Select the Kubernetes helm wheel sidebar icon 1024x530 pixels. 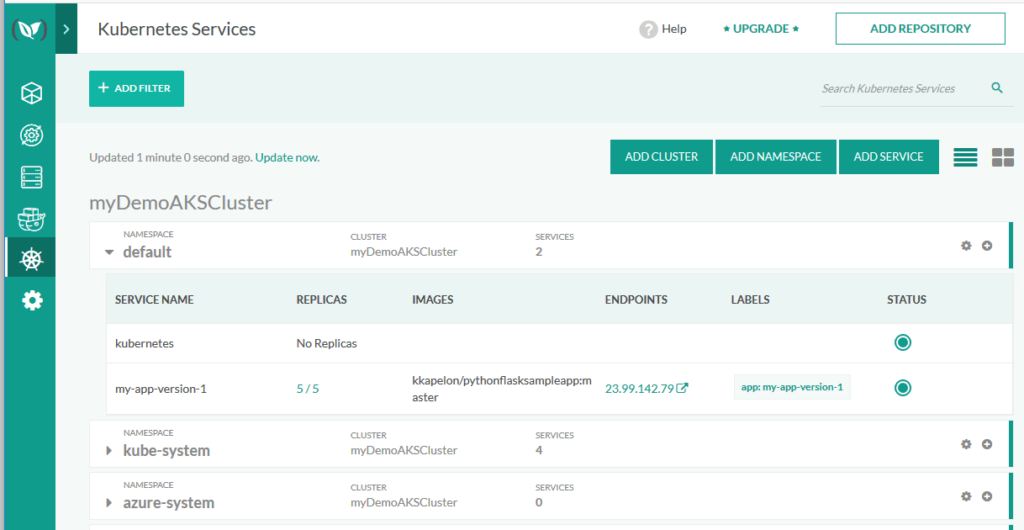click(x=31, y=260)
